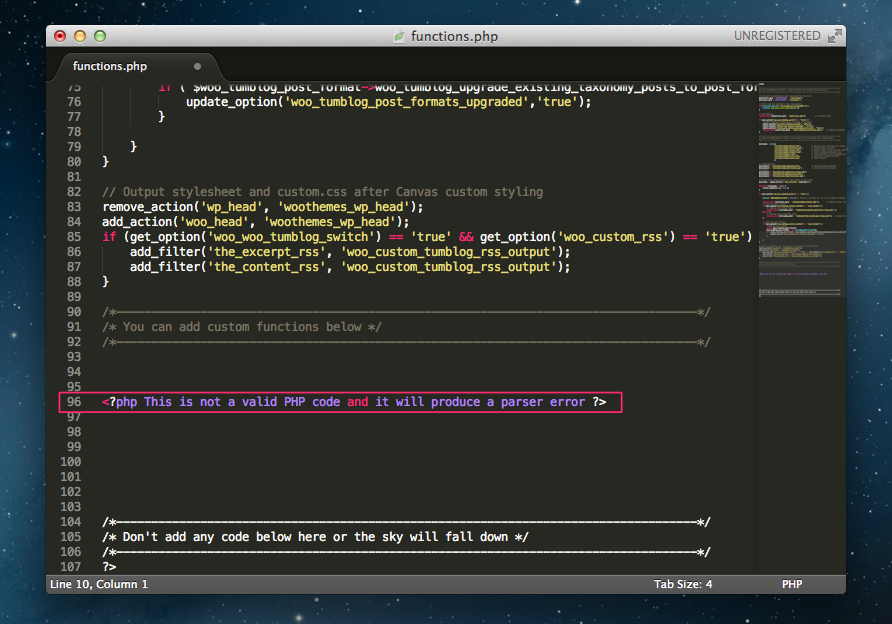This screenshot has height=624, width=892.
Task: Click line number 82 in the gutter
Action: 74,192
